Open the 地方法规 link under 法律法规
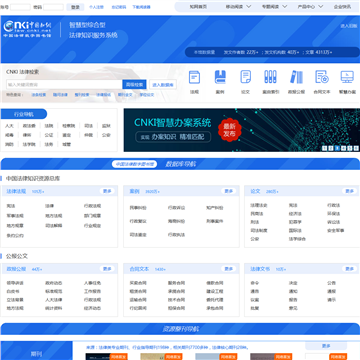This screenshot has height=360, width=360. 54,216
